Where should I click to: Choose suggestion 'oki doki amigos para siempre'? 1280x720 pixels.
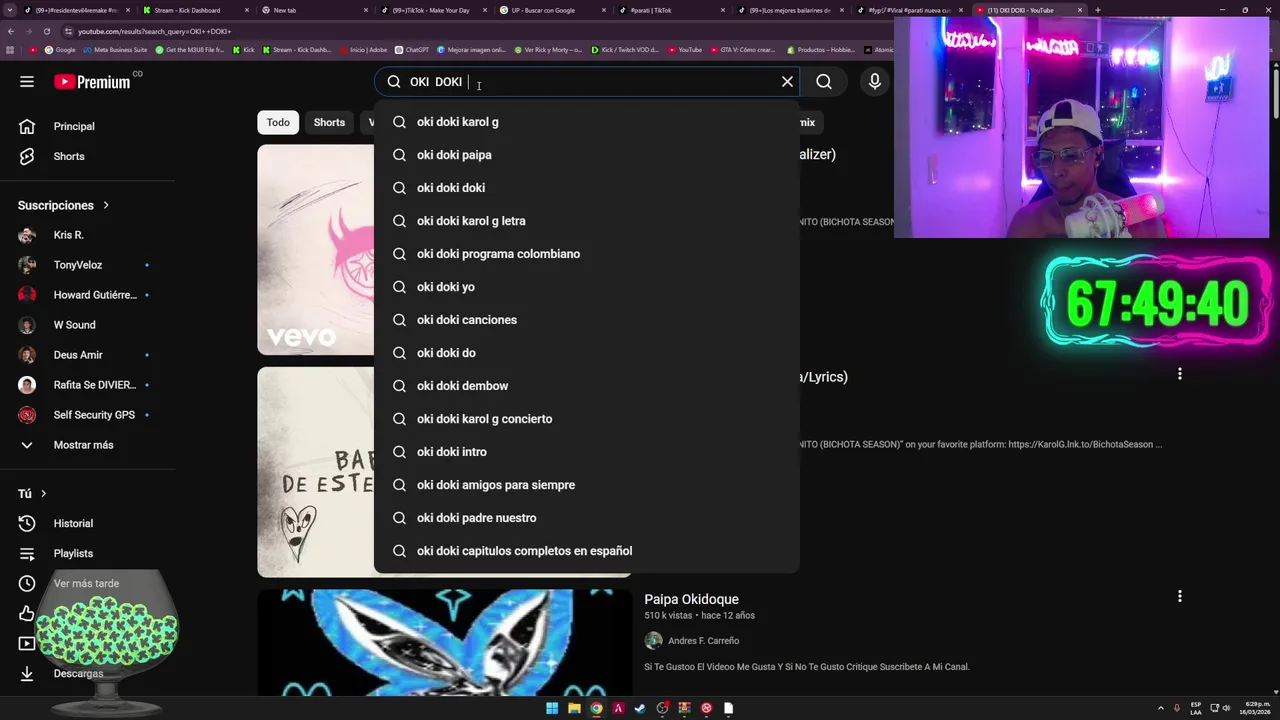pos(587,485)
